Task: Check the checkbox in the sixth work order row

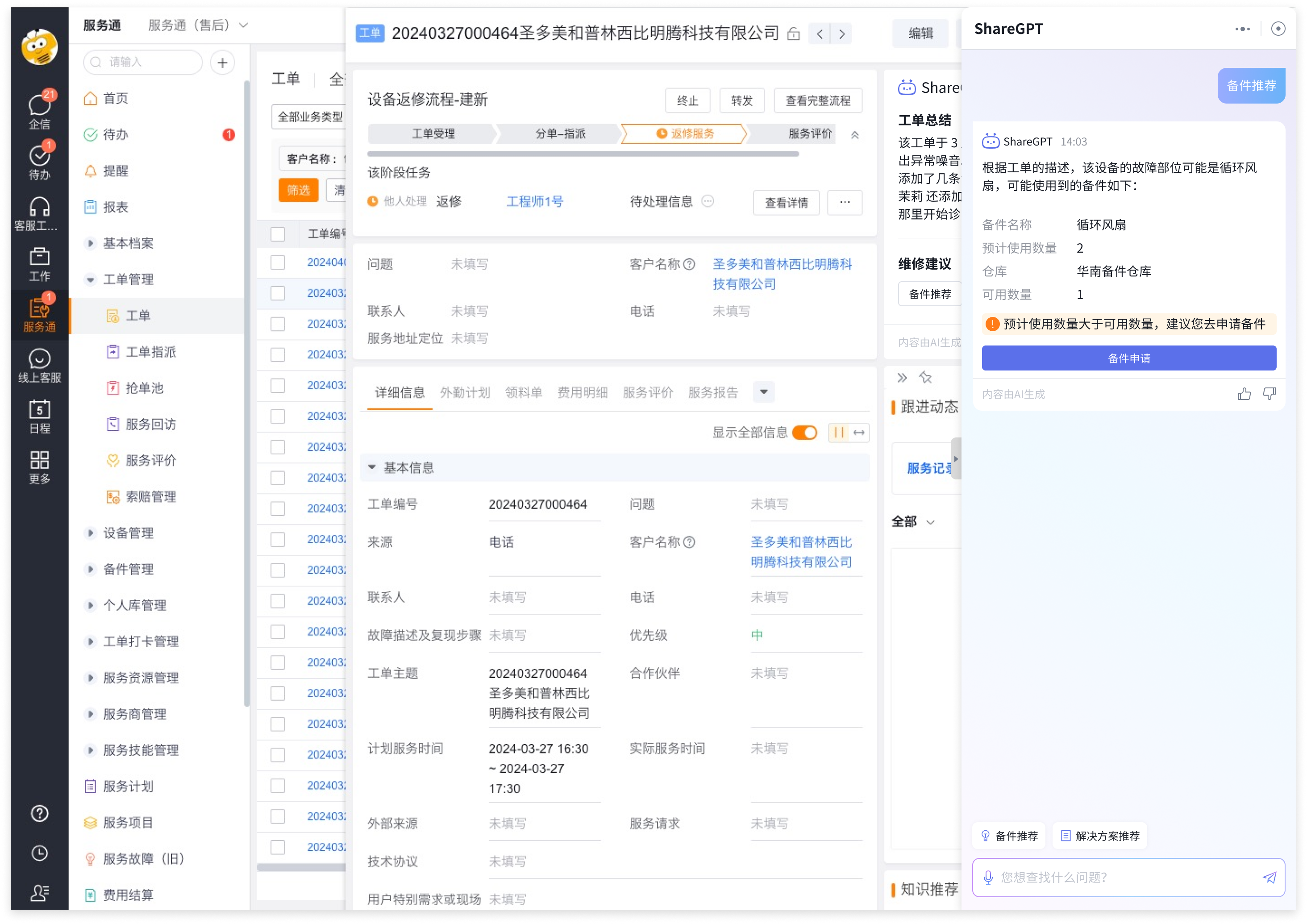Action: (278, 416)
